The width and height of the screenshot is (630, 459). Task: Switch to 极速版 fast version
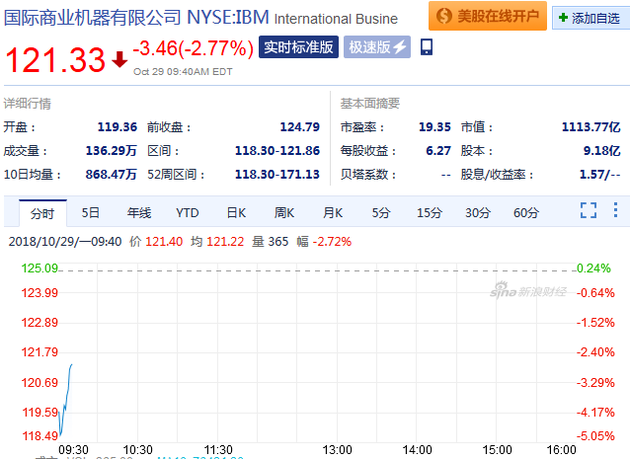[377, 47]
